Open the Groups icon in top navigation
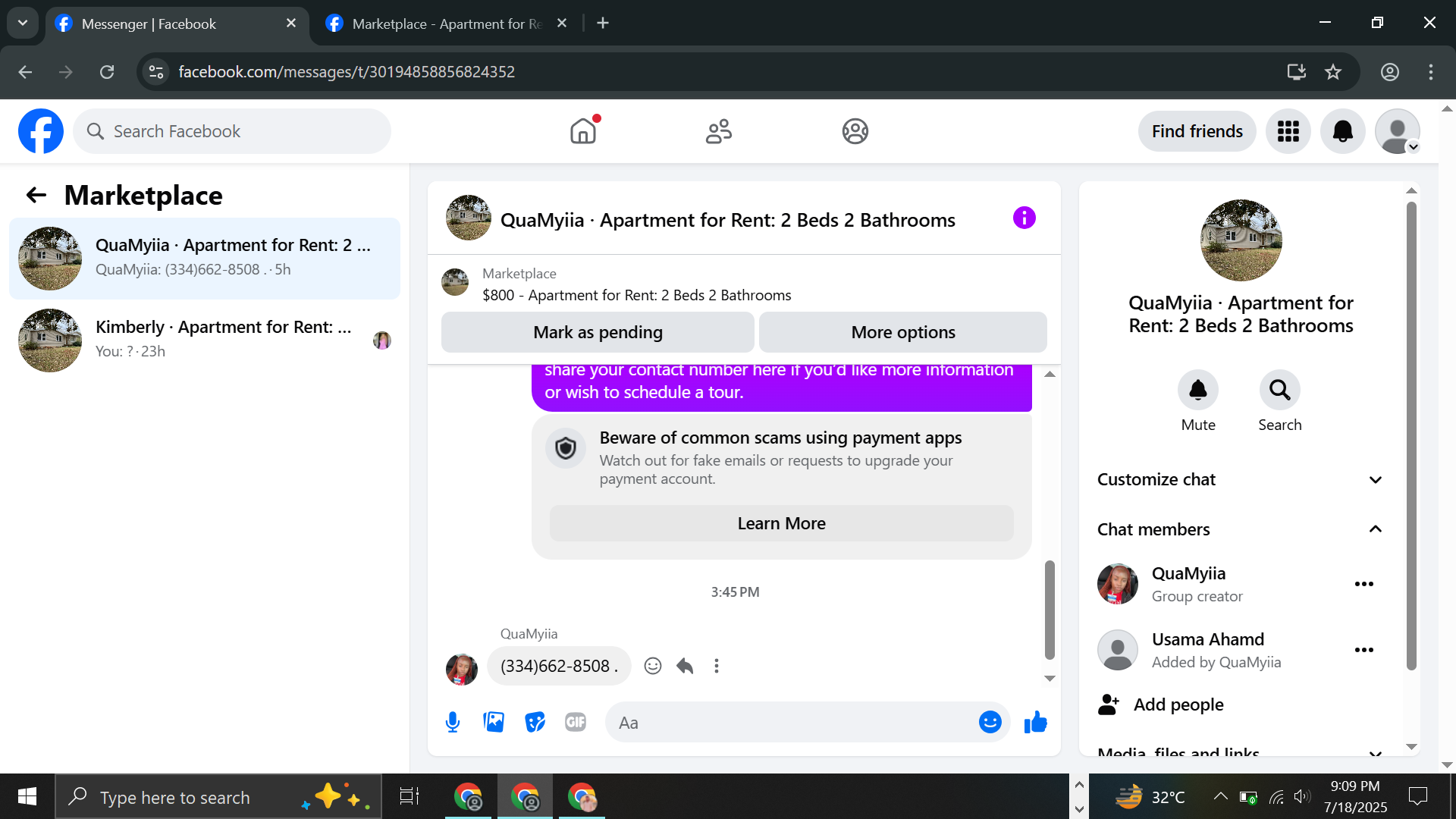The width and height of the screenshot is (1456, 819). [855, 131]
